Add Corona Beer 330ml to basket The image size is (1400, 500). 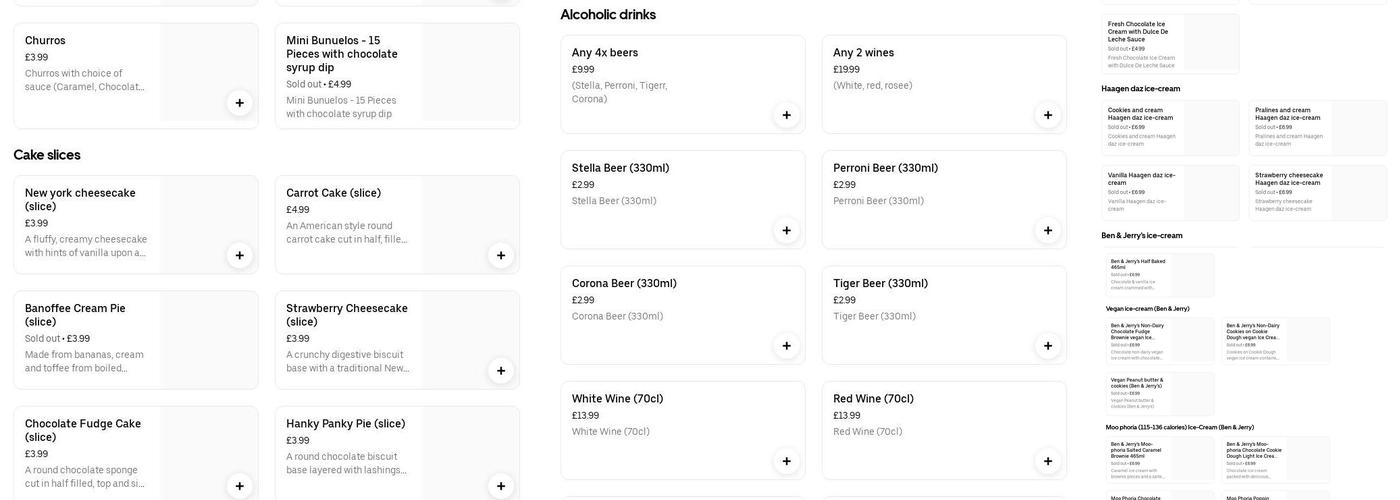pos(786,346)
